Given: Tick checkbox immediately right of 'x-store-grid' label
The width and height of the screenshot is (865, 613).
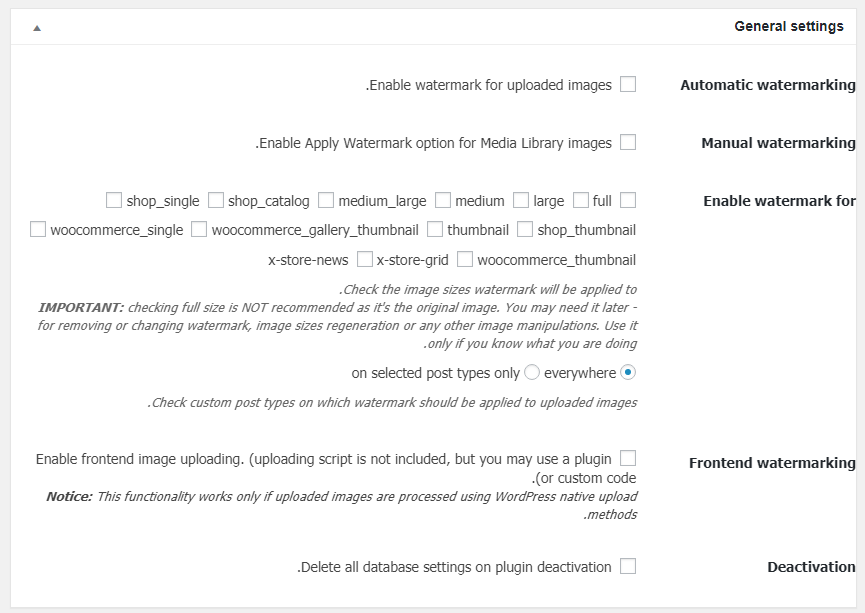Looking at the screenshot, I should point(464,259).
